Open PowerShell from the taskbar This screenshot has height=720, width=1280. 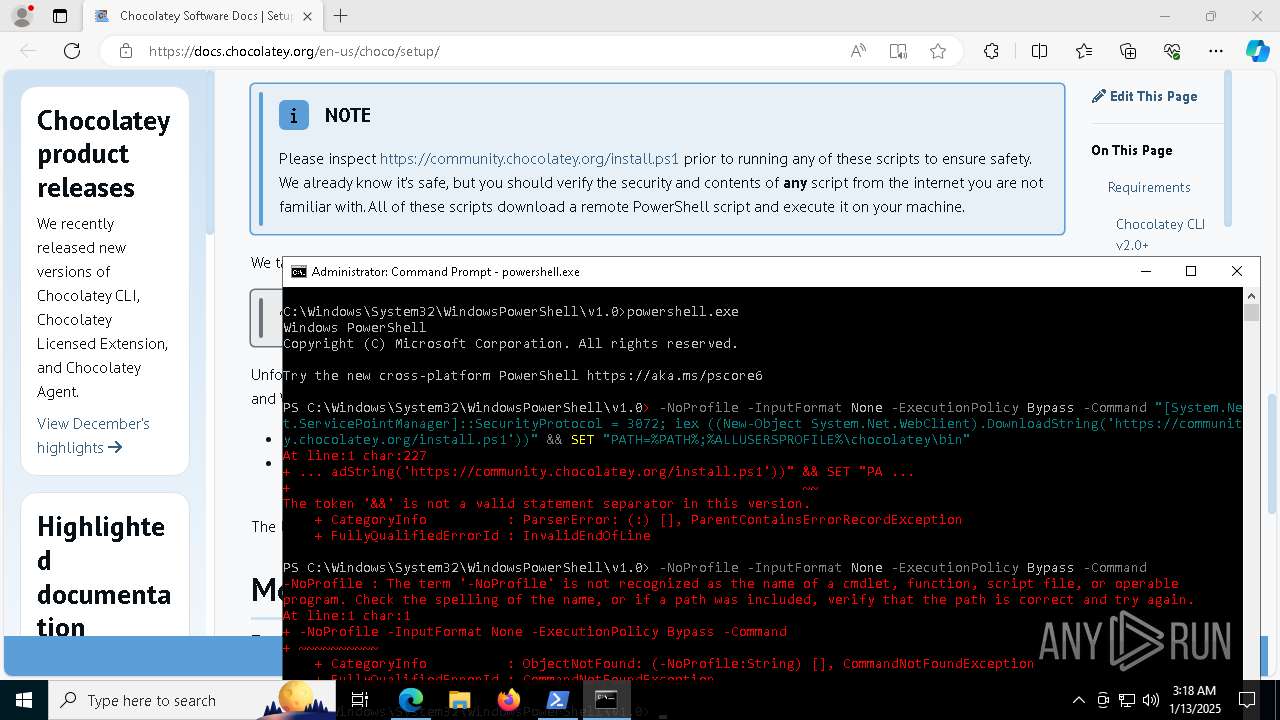click(x=557, y=700)
